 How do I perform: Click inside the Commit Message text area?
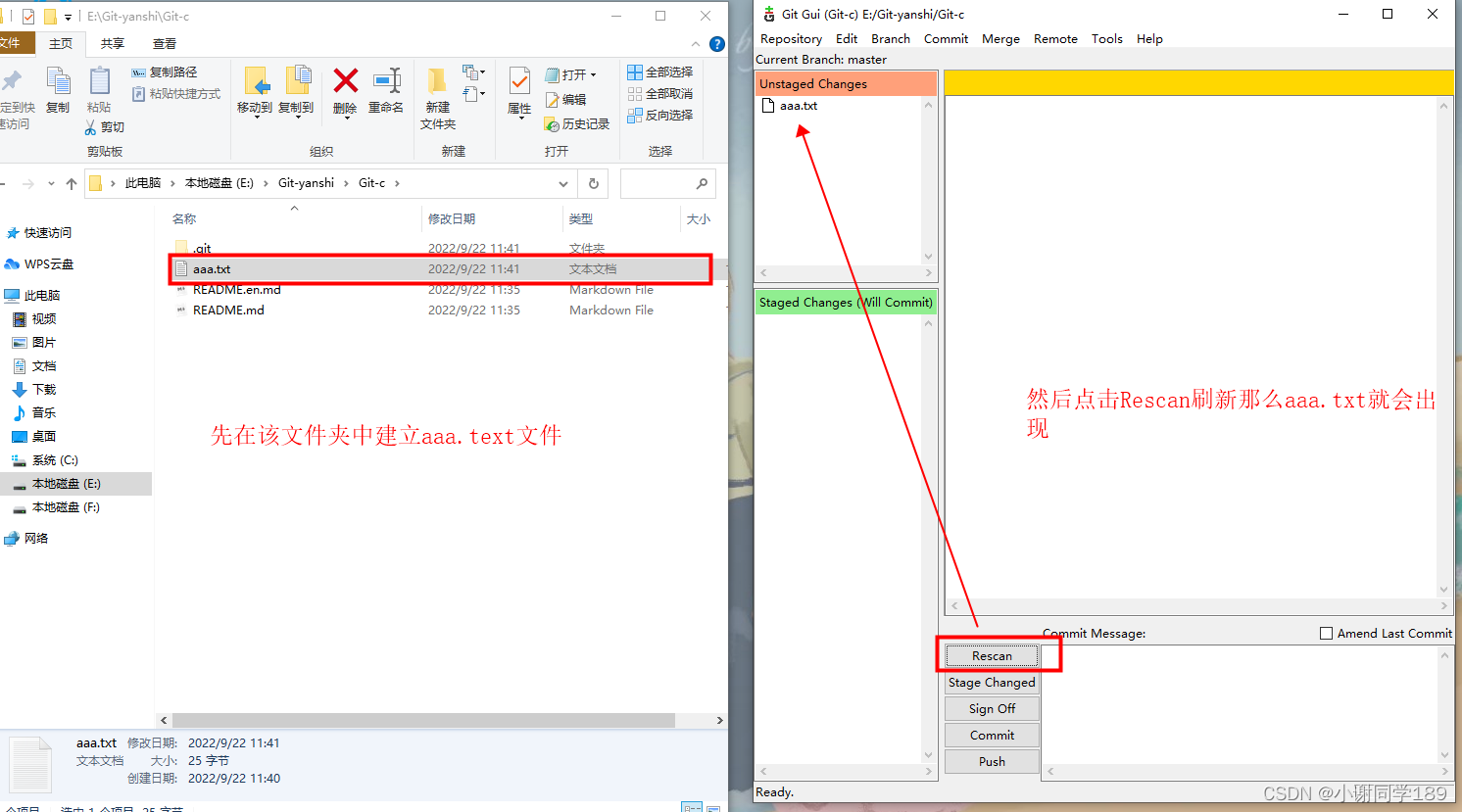(x=1239, y=704)
